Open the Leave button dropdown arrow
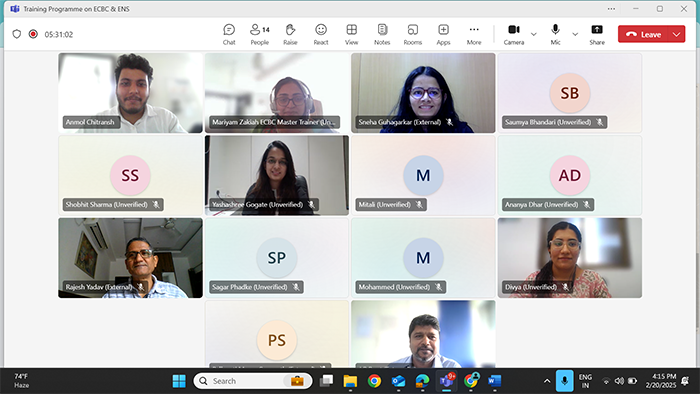This screenshot has width=700, height=394. coord(677,34)
